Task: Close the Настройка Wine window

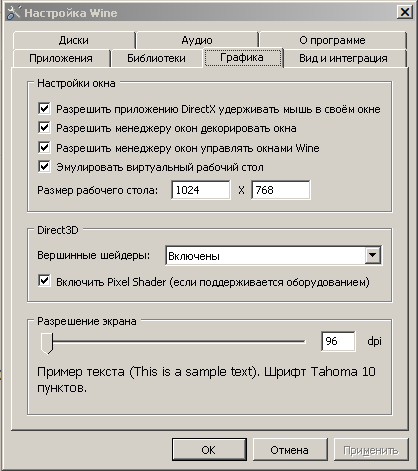Action: coord(405,12)
